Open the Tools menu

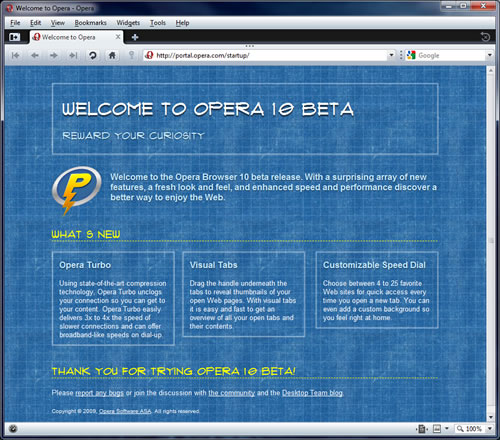coord(158,23)
